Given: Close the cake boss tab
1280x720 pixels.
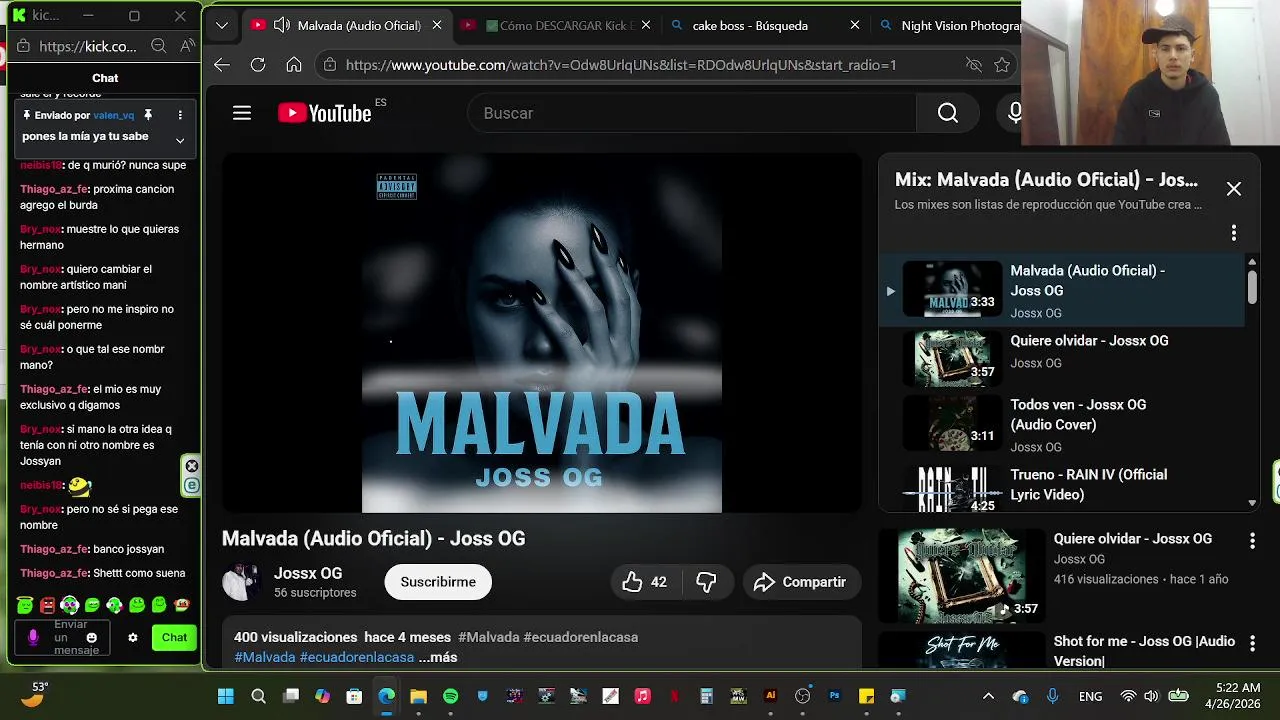Looking at the screenshot, I should coord(854,25).
